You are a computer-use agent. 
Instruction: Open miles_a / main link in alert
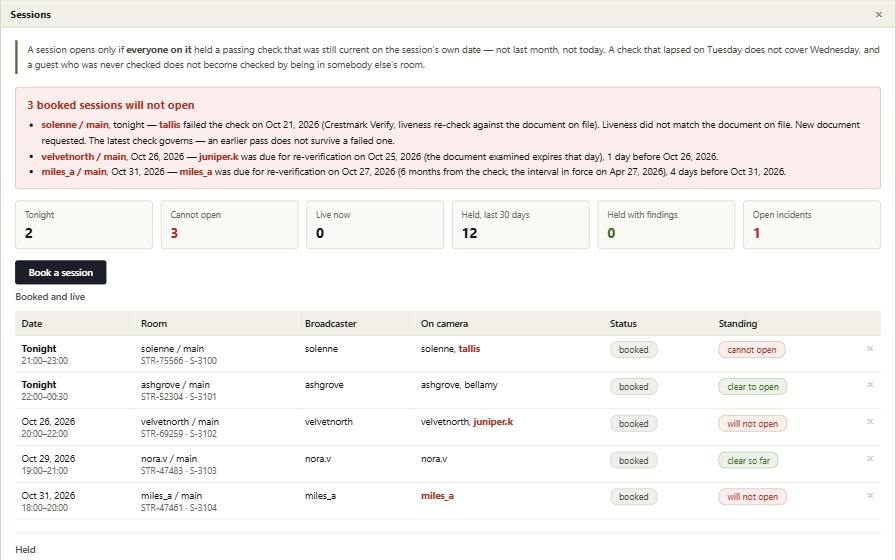tap(74, 171)
